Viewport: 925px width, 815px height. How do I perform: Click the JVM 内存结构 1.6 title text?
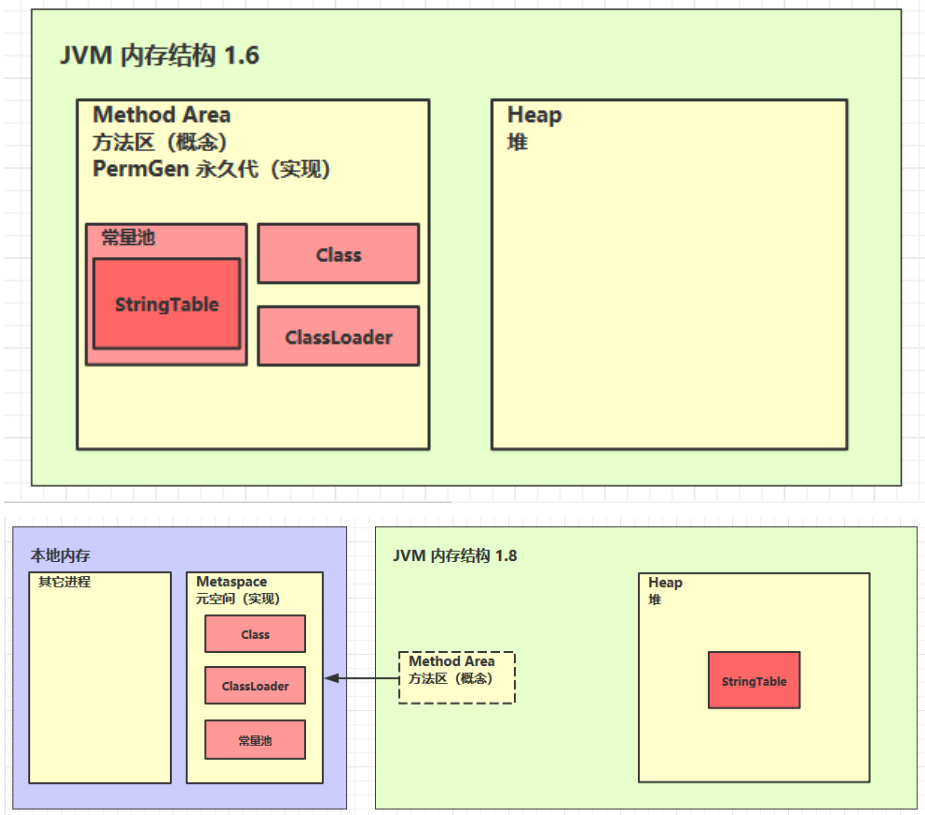tap(160, 55)
